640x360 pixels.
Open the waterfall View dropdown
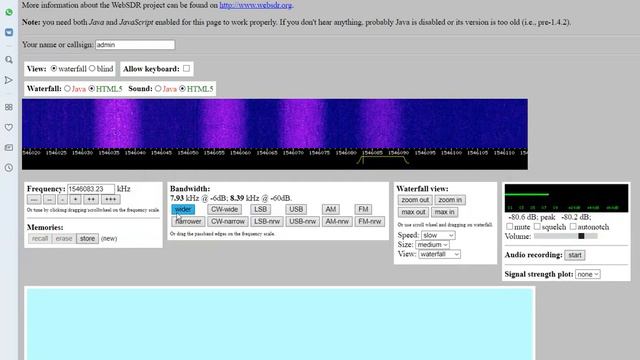pyautogui.click(x=440, y=254)
